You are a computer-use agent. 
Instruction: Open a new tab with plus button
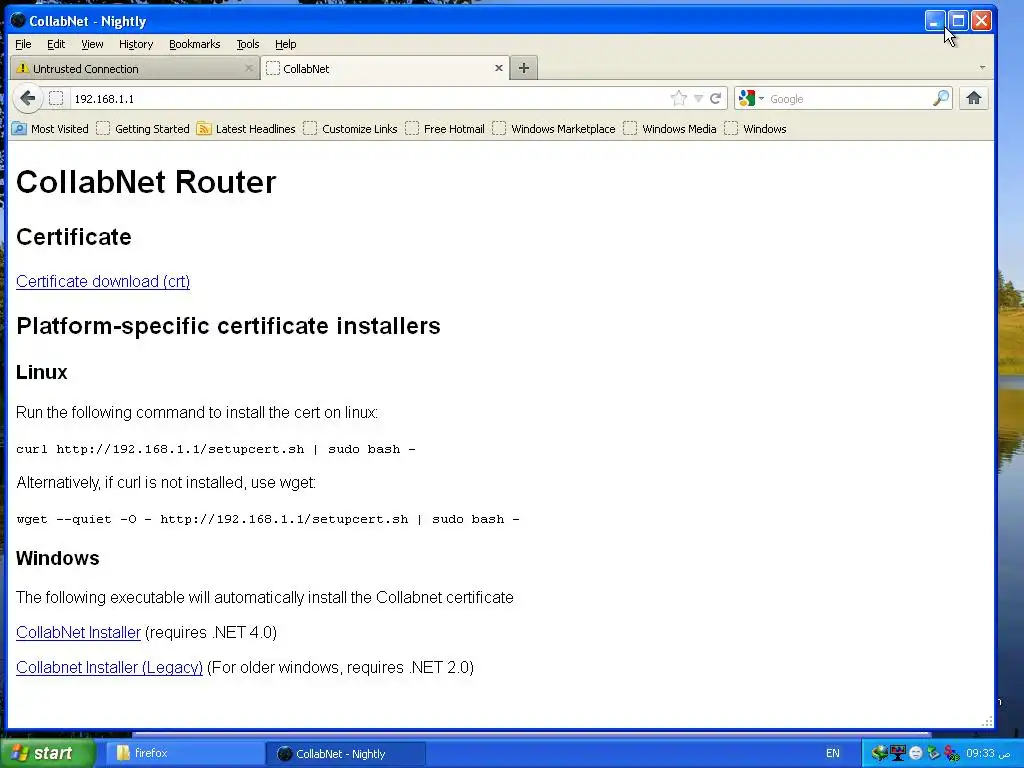pos(523,68)
